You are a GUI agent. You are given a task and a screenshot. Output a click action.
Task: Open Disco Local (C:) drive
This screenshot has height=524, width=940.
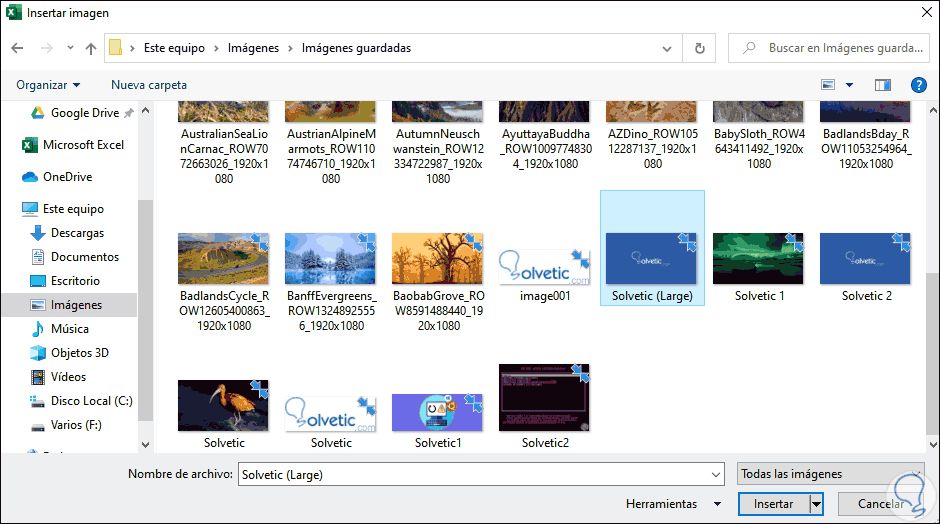point(81,400)
